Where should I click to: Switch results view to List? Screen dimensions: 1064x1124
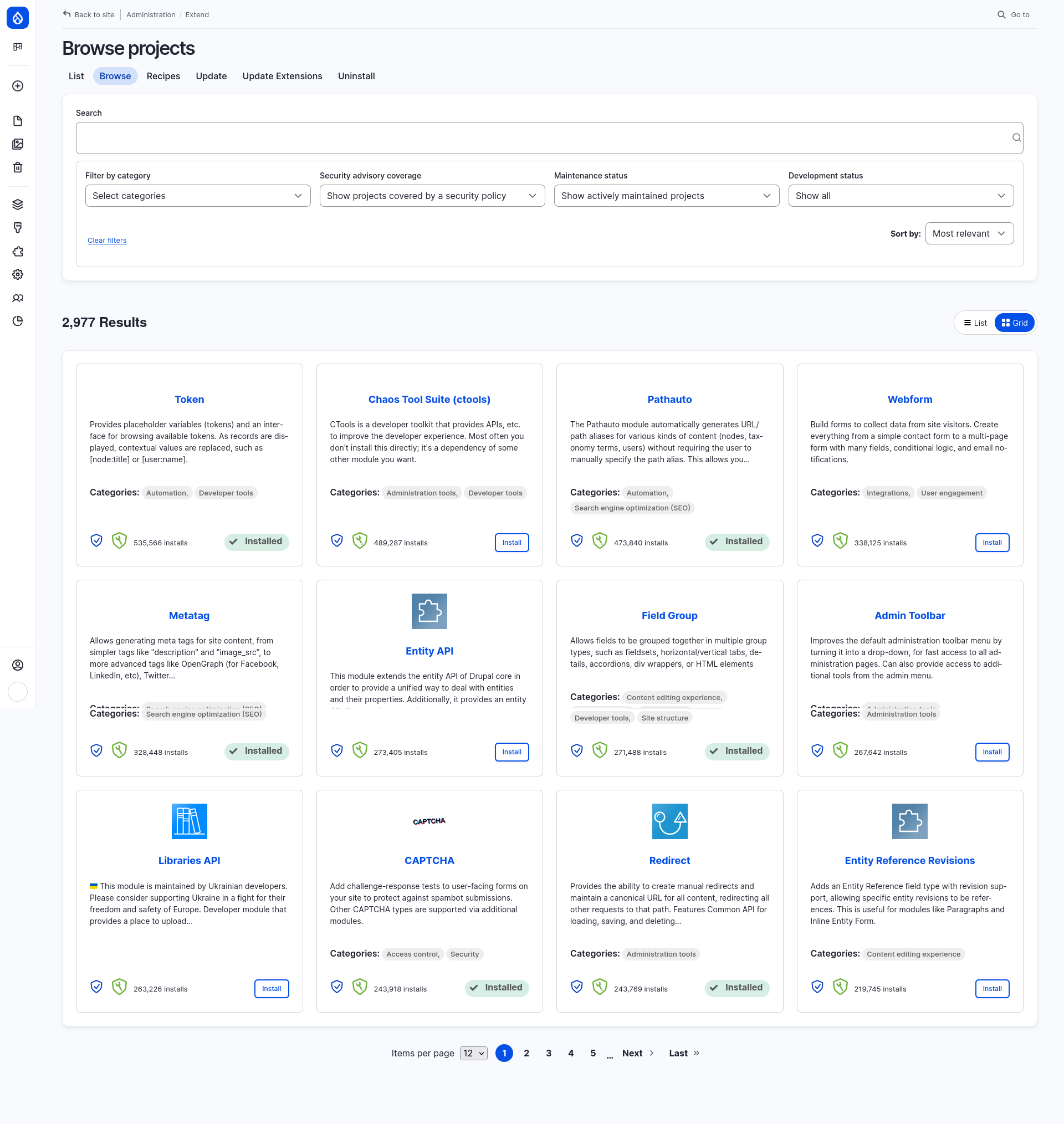point(974,322)
